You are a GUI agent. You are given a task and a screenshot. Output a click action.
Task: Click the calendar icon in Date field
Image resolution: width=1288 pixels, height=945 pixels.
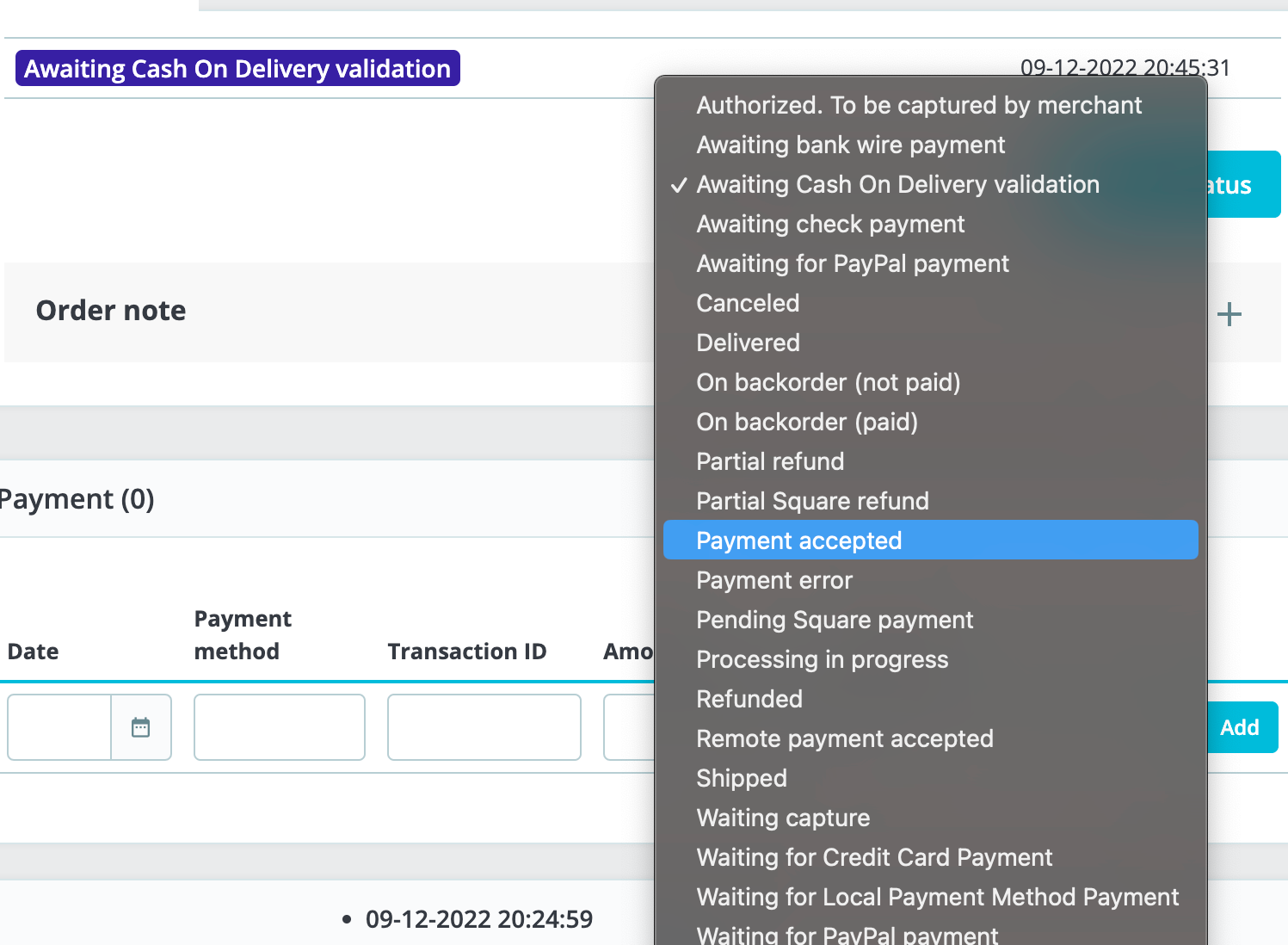tap(140, 727)
